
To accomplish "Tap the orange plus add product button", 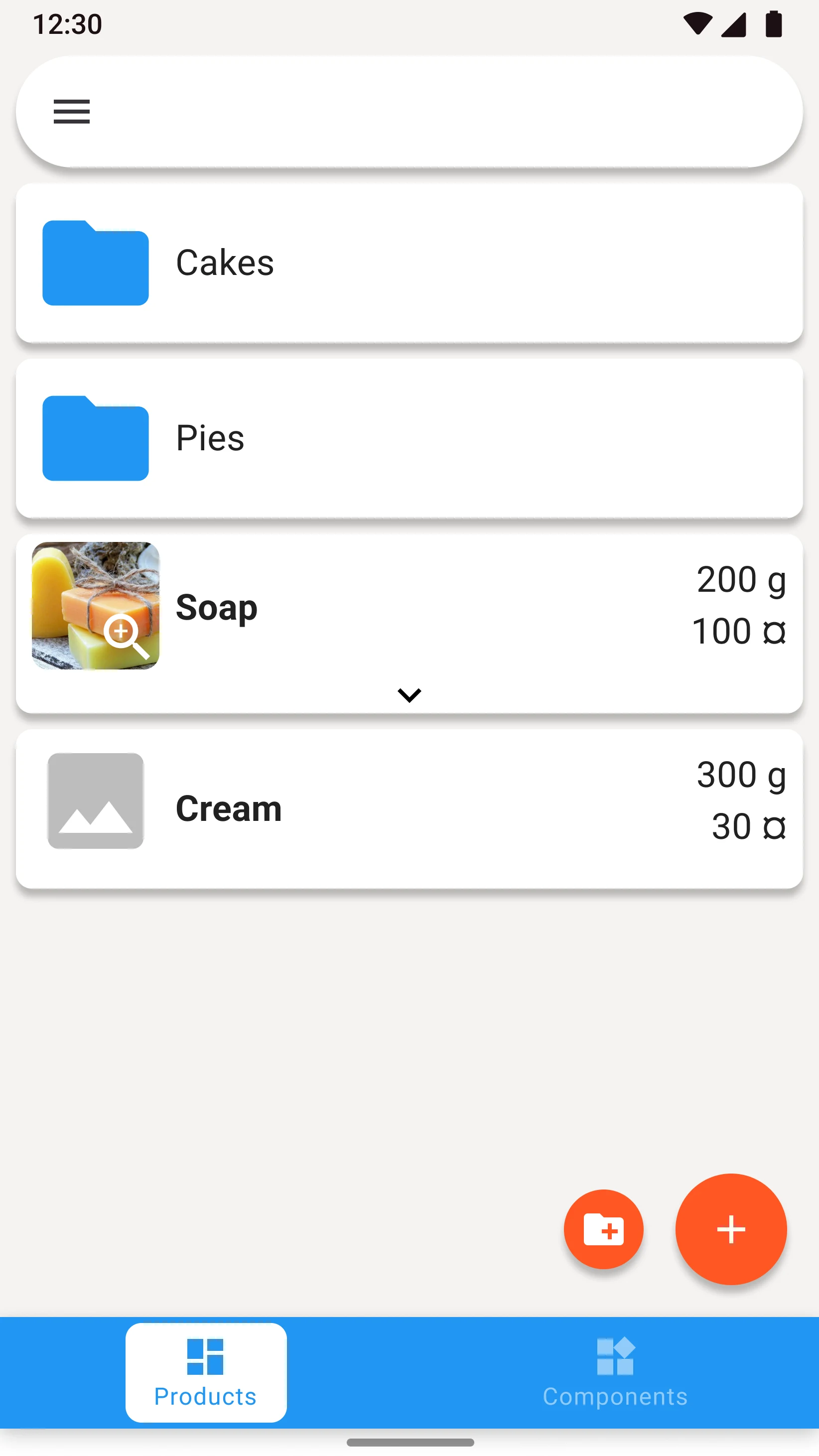I will (x=731, y=1229).
